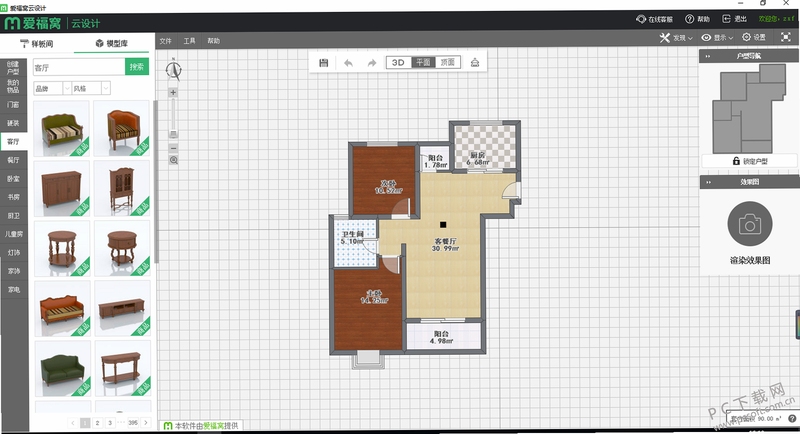Select the orange armchair model
Screen dimensions: 800x434
point(122,128)
